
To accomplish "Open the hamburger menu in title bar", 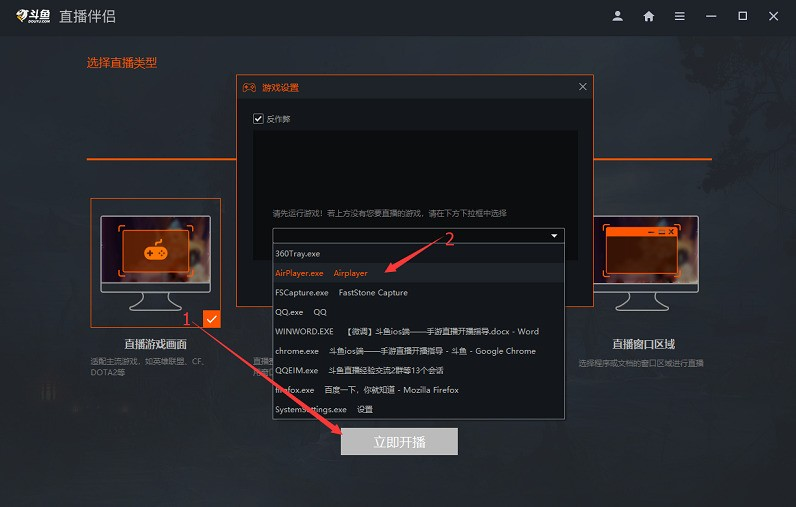I will click(680, 16).
